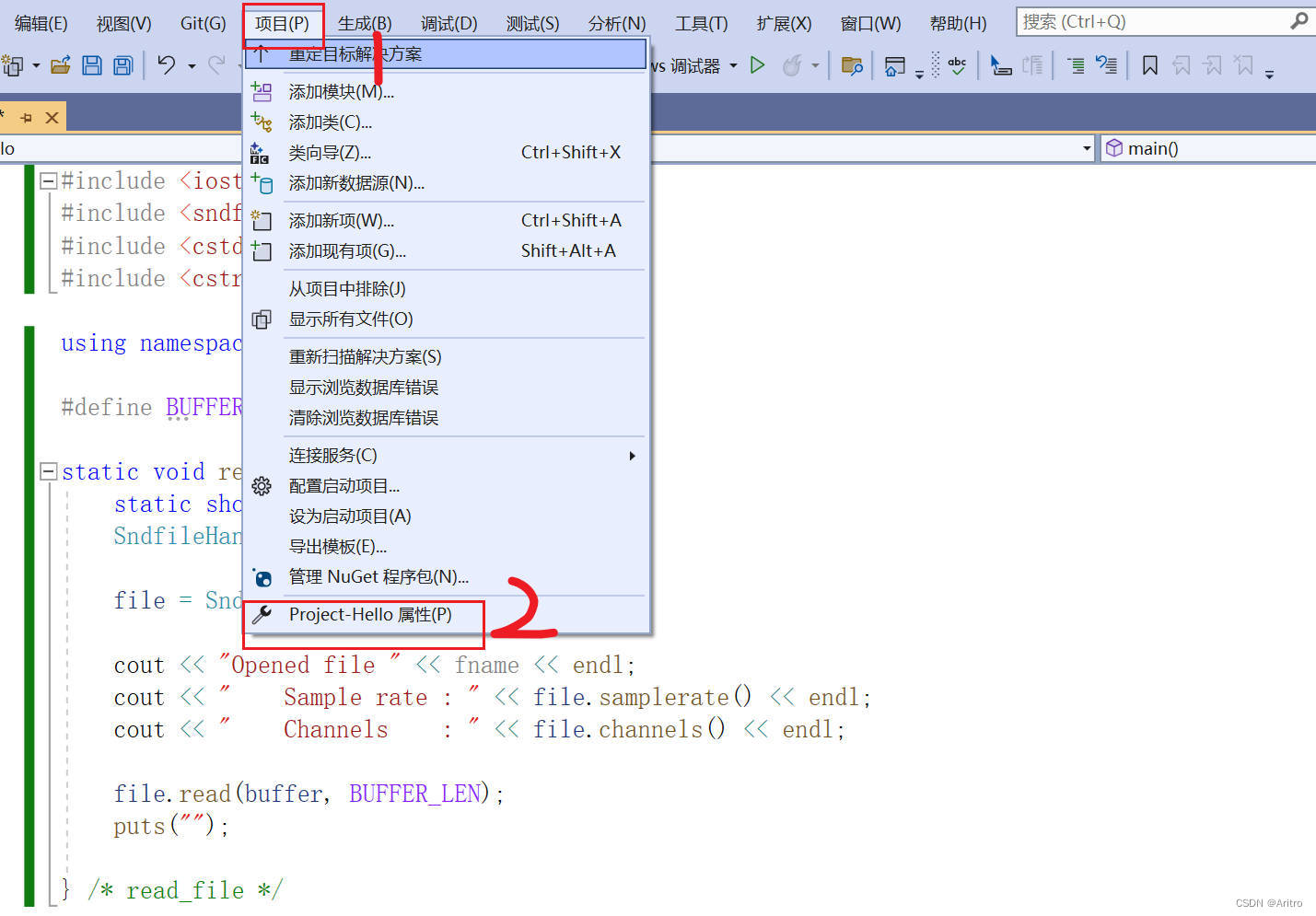Click the cursor member list icon
This screenshot has height=916, width=1316.
click(1001, 65)
